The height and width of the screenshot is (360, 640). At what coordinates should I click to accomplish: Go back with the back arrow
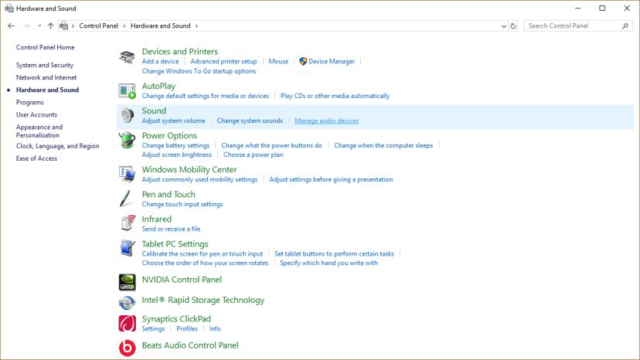pyautogui.click(x=11, y=26)
